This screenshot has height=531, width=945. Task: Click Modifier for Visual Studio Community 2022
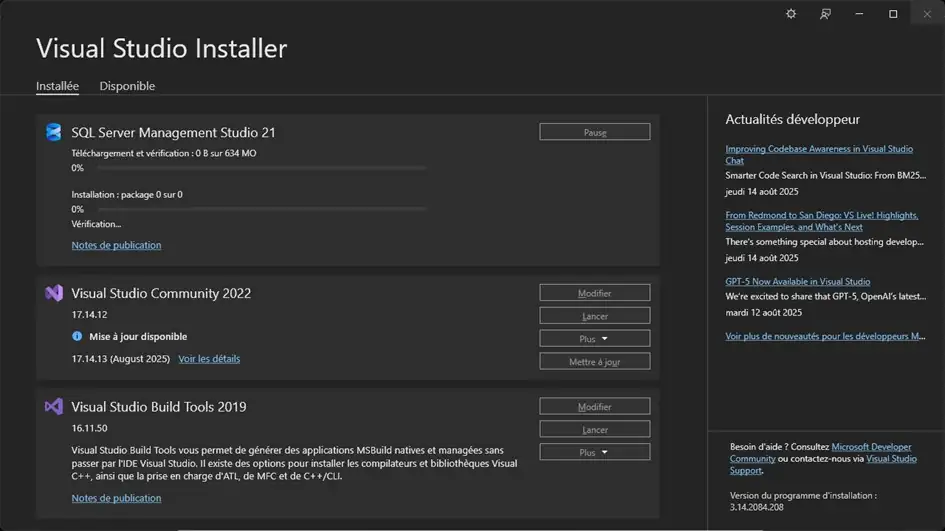point(595,293)
